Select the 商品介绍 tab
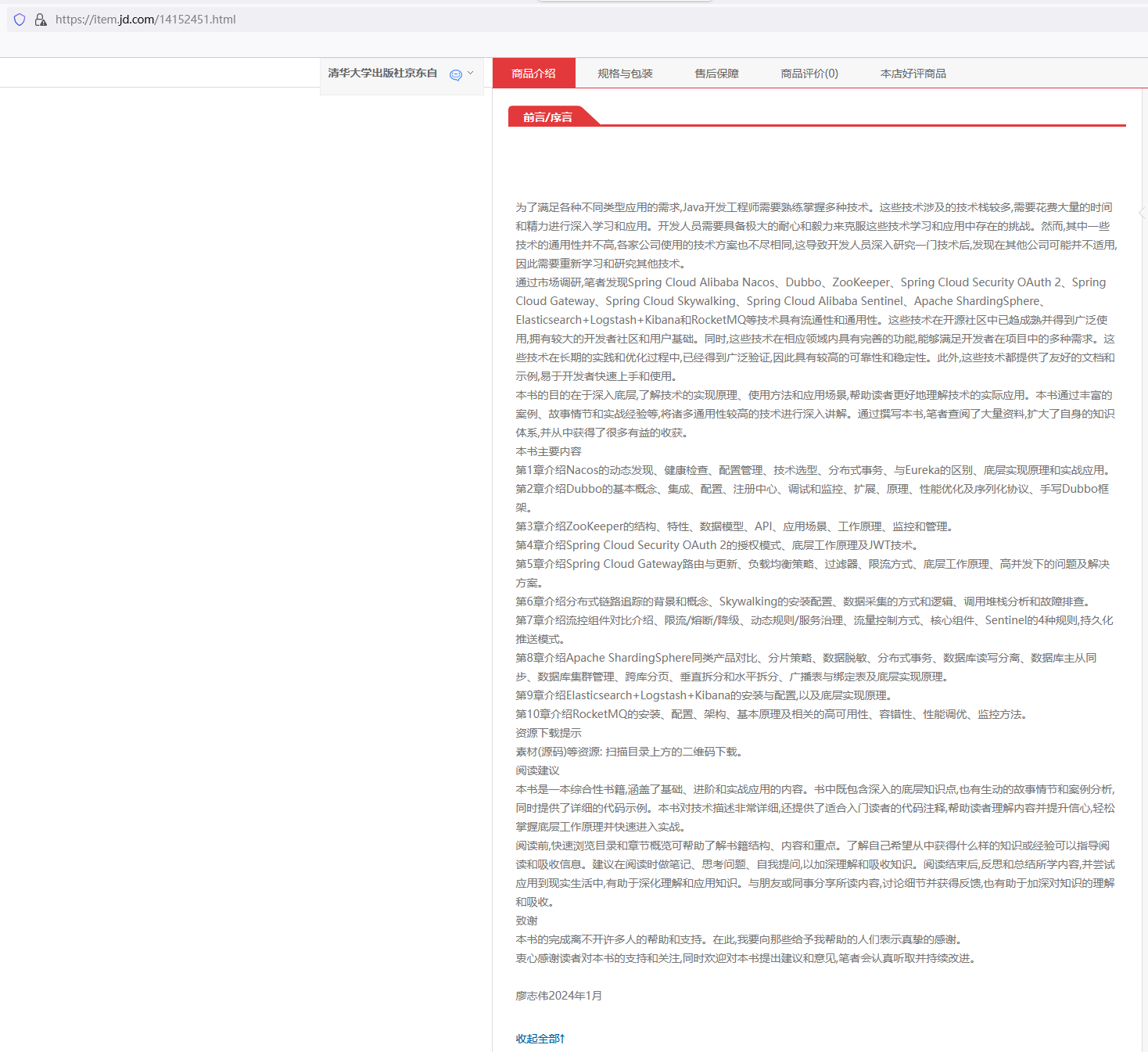 (533, 73)
